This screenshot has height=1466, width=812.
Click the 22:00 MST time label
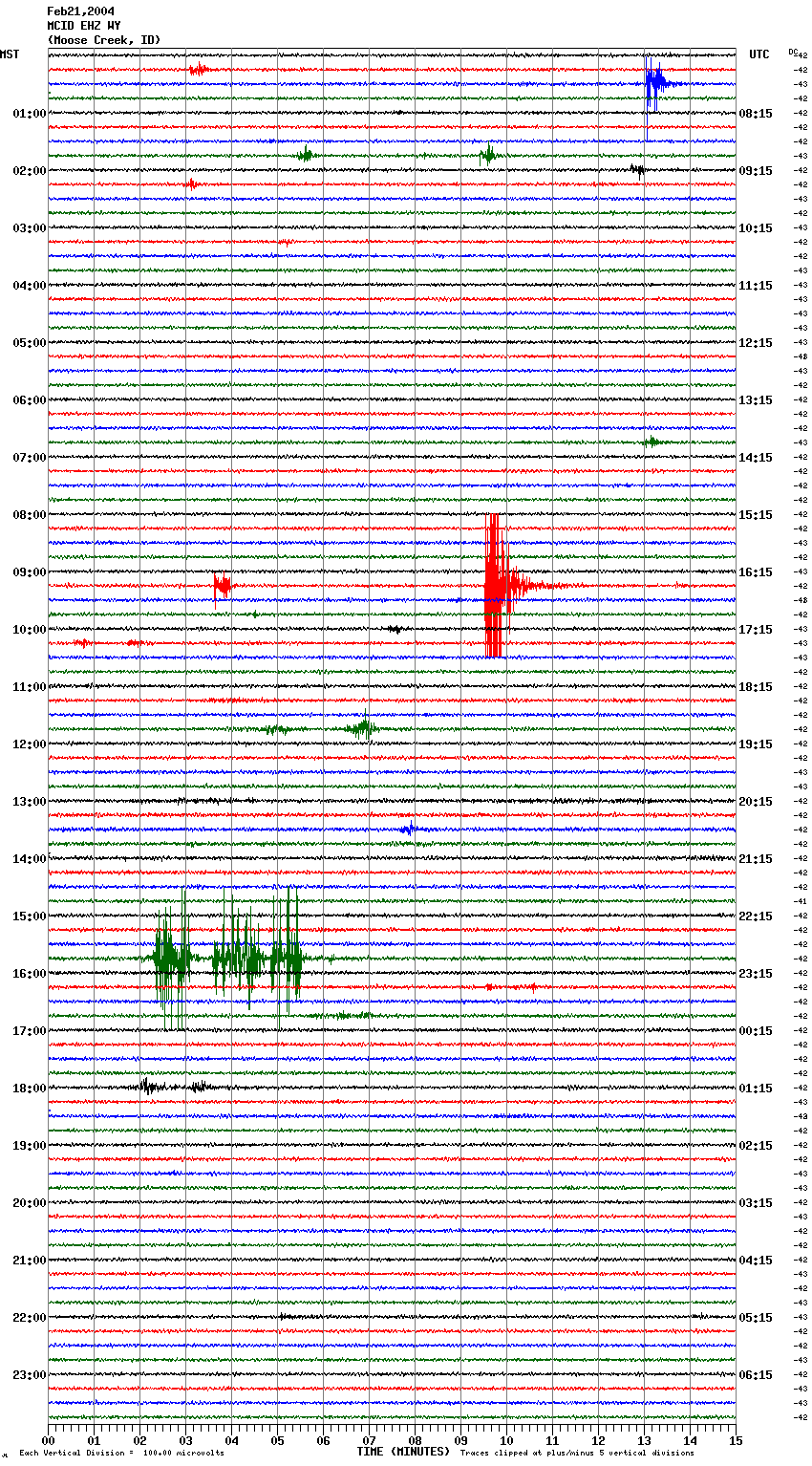point(29,1318)
